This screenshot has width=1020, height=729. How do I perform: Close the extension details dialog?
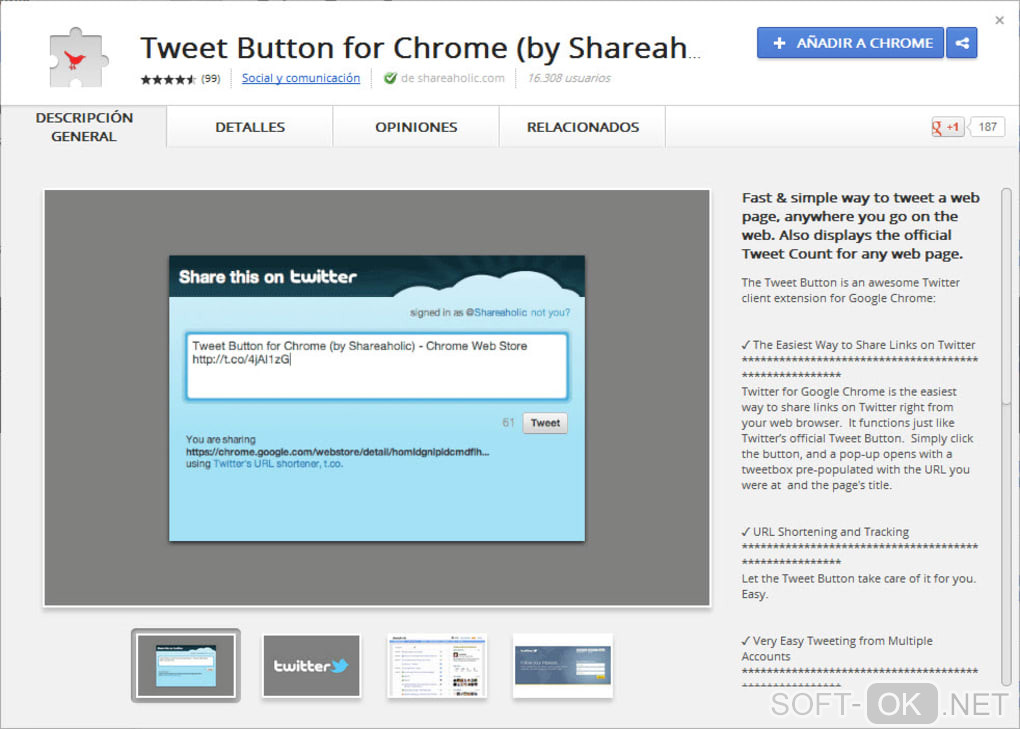1000,20
